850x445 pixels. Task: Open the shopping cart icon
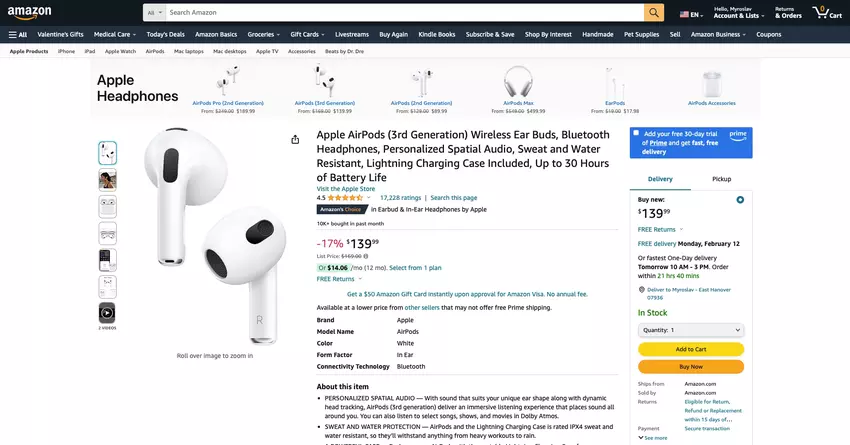point(822,12)
